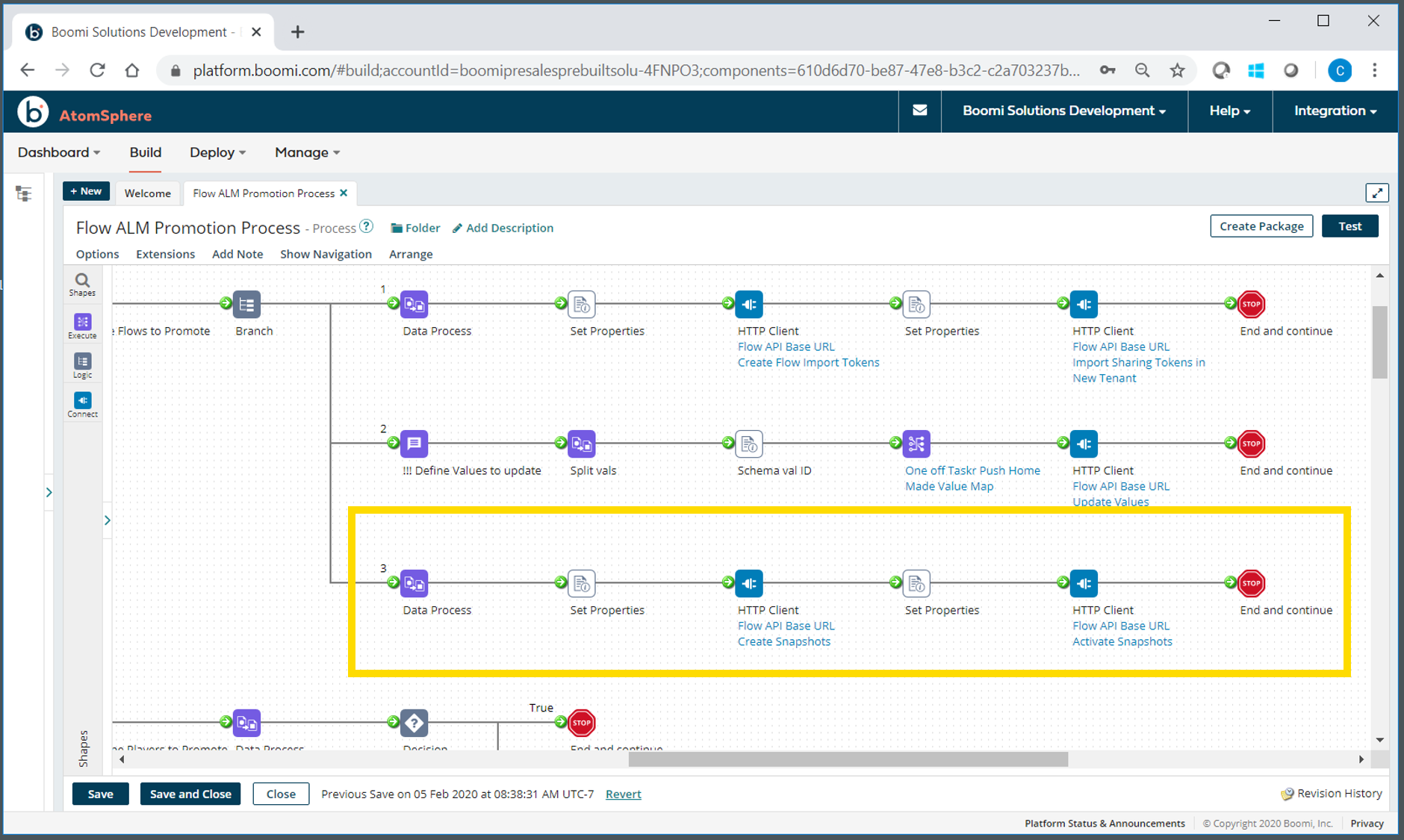Open the Branch shape
This screenshot has width=1404, height=840.
tap(246, 305)
